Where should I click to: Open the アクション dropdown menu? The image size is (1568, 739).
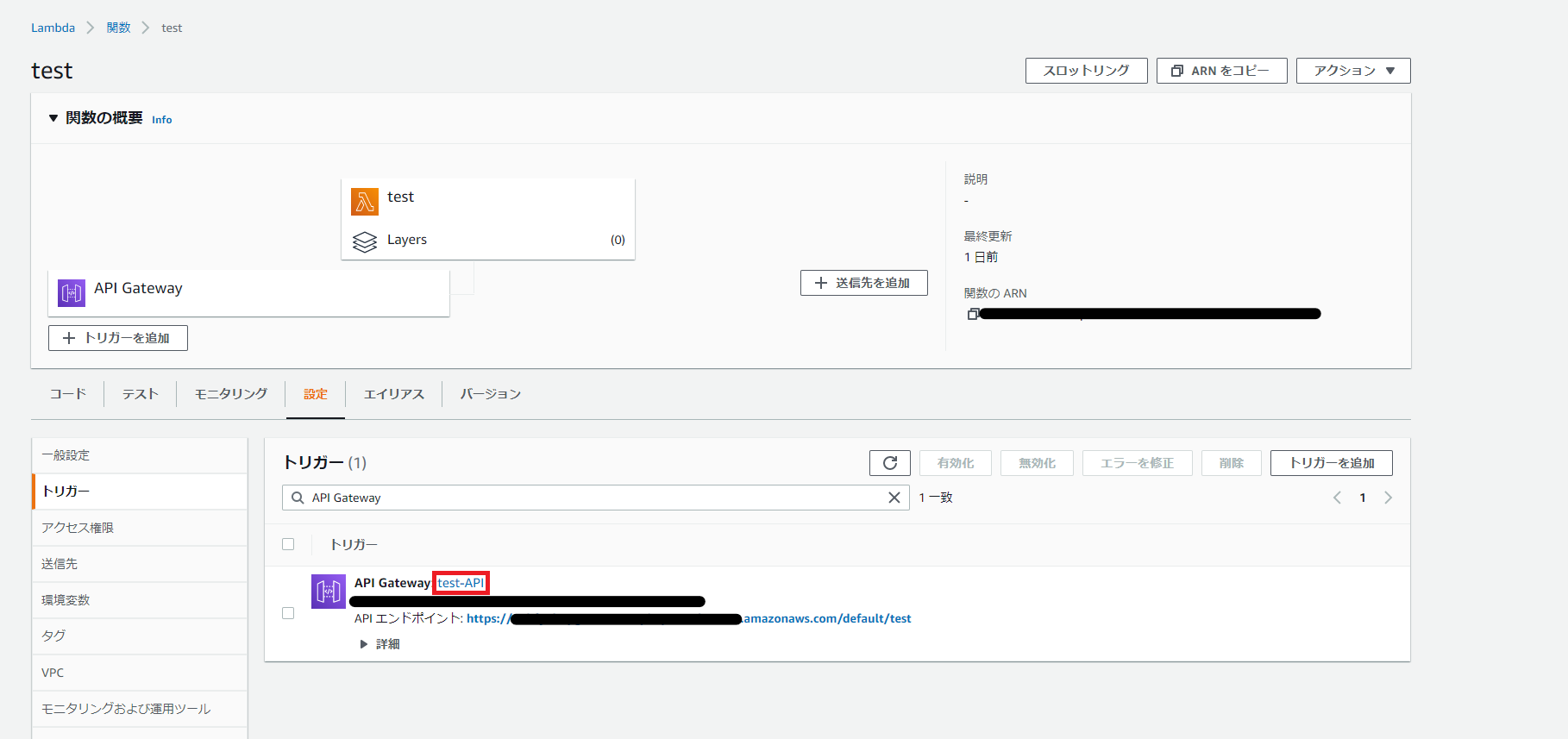(x=1353, y=71)
